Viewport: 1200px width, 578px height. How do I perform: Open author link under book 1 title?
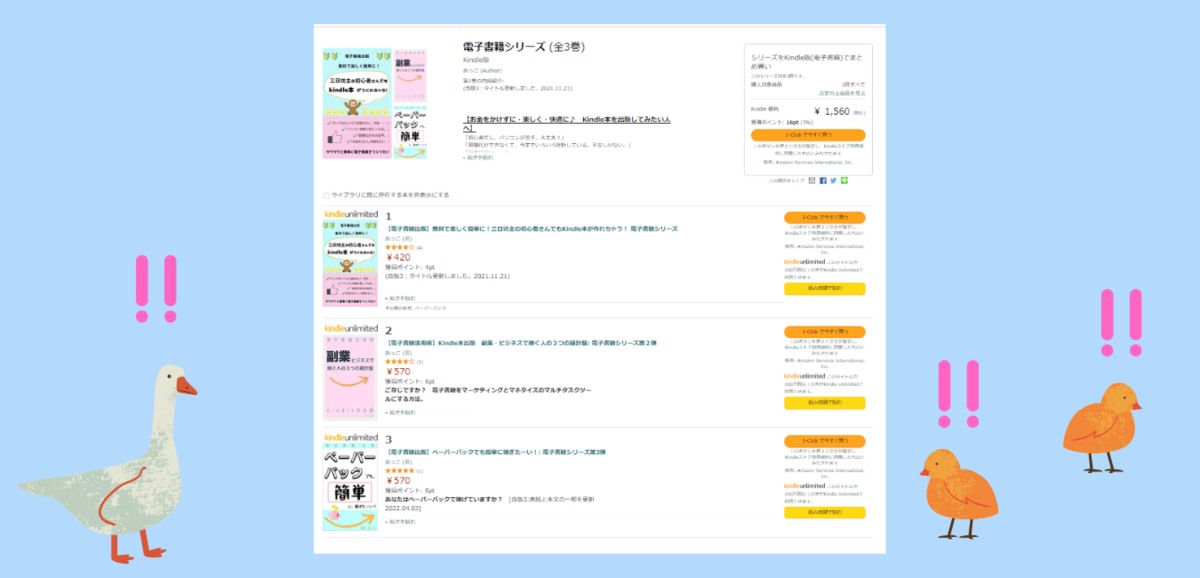coord(398,239)
